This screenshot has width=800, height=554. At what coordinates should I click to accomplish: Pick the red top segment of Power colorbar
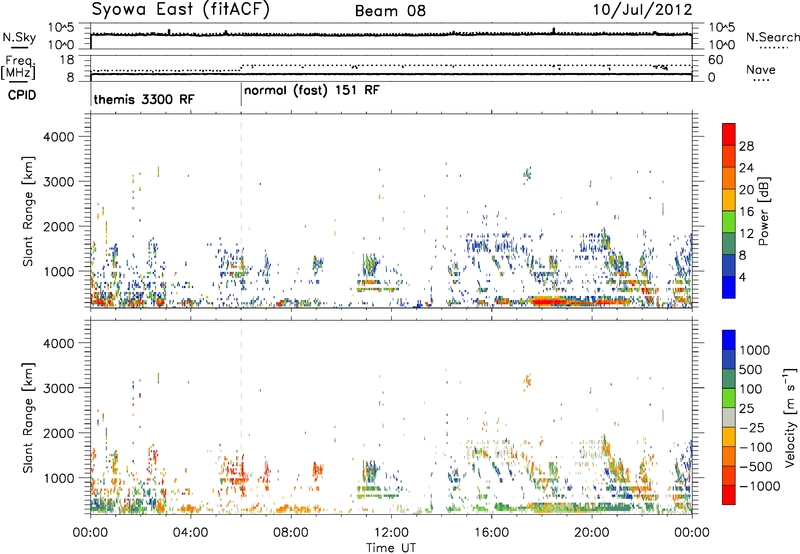click(729, 134)
